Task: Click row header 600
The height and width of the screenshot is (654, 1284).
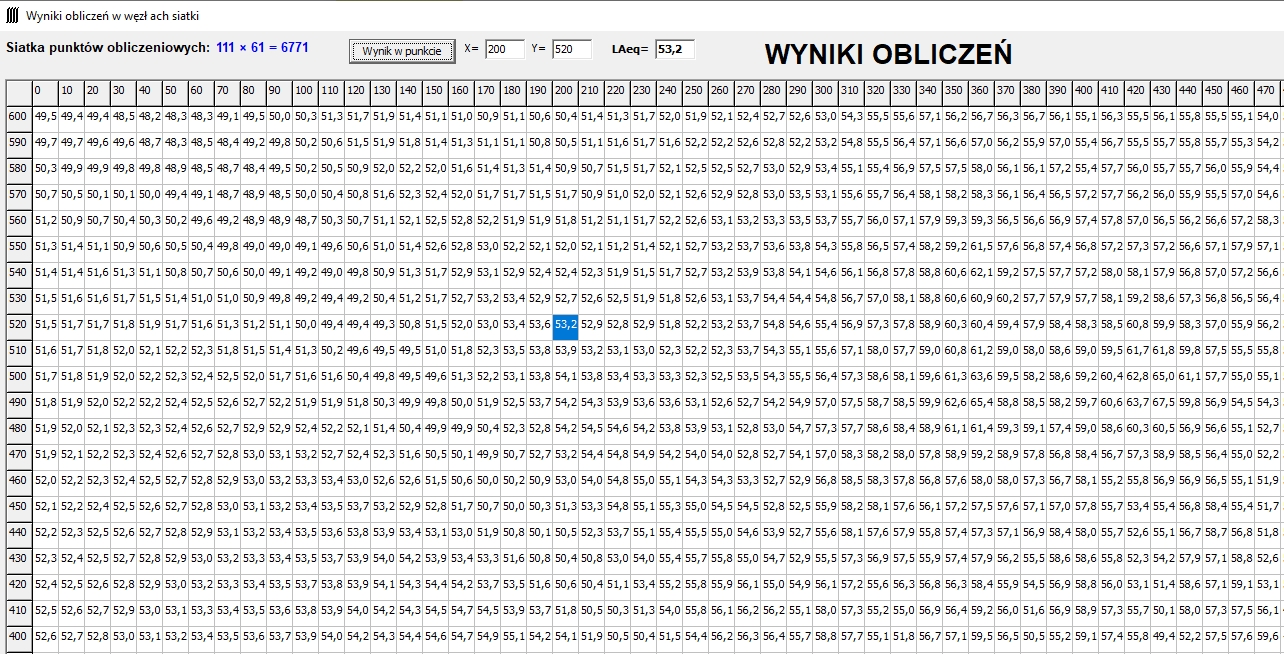Action: [x=18, y=116]
